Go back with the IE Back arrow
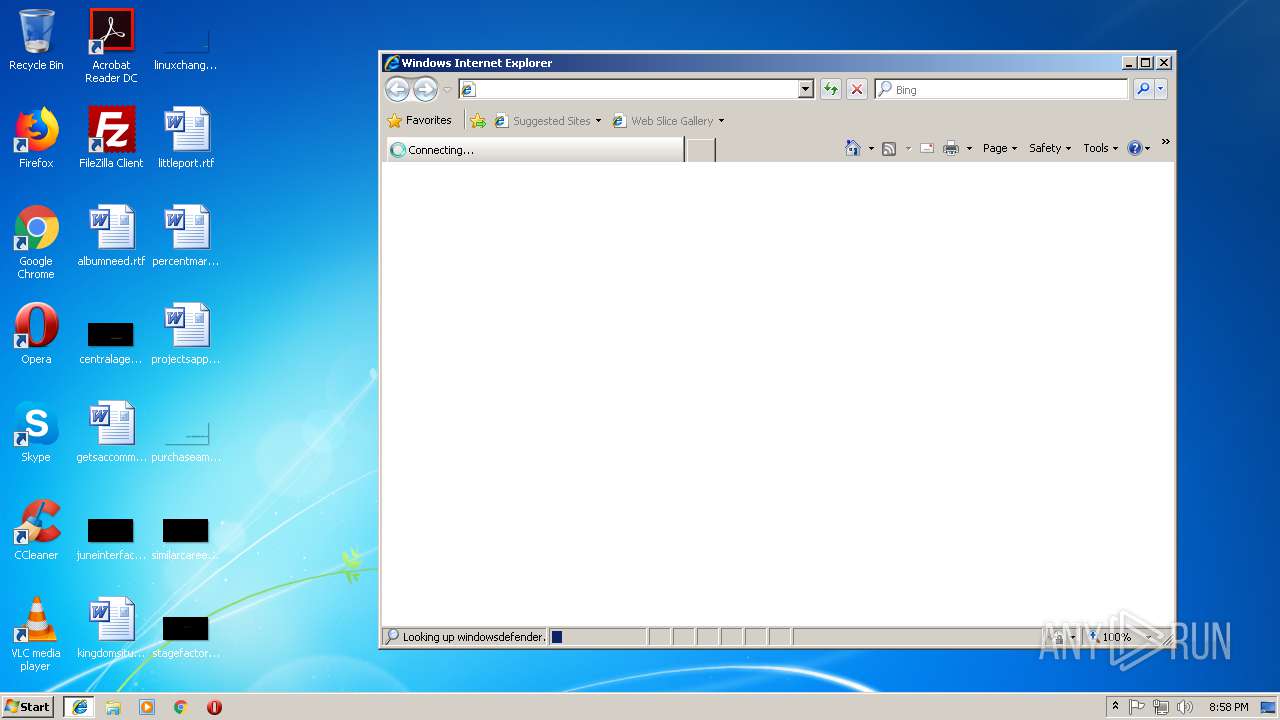 pyautogui.click(x=397, y=90)
